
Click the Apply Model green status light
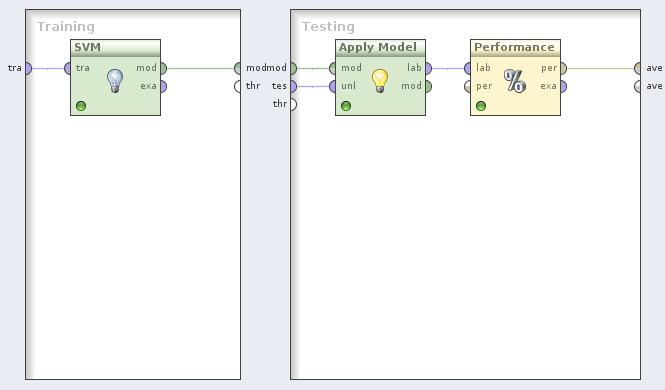346,106
